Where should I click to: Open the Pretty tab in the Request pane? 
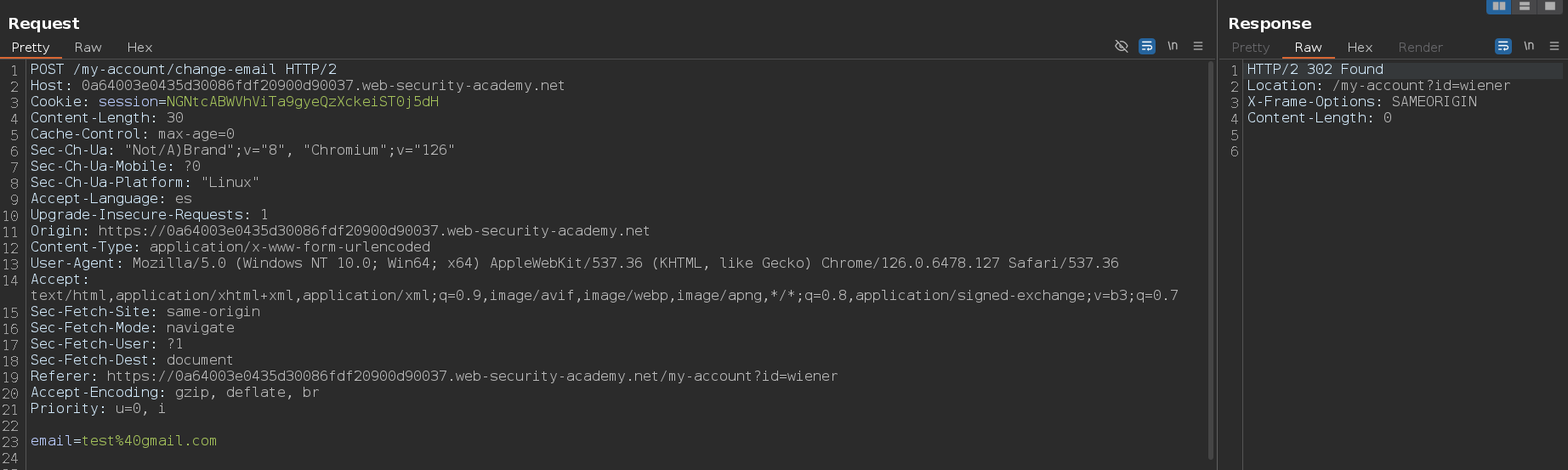[31, 48]
